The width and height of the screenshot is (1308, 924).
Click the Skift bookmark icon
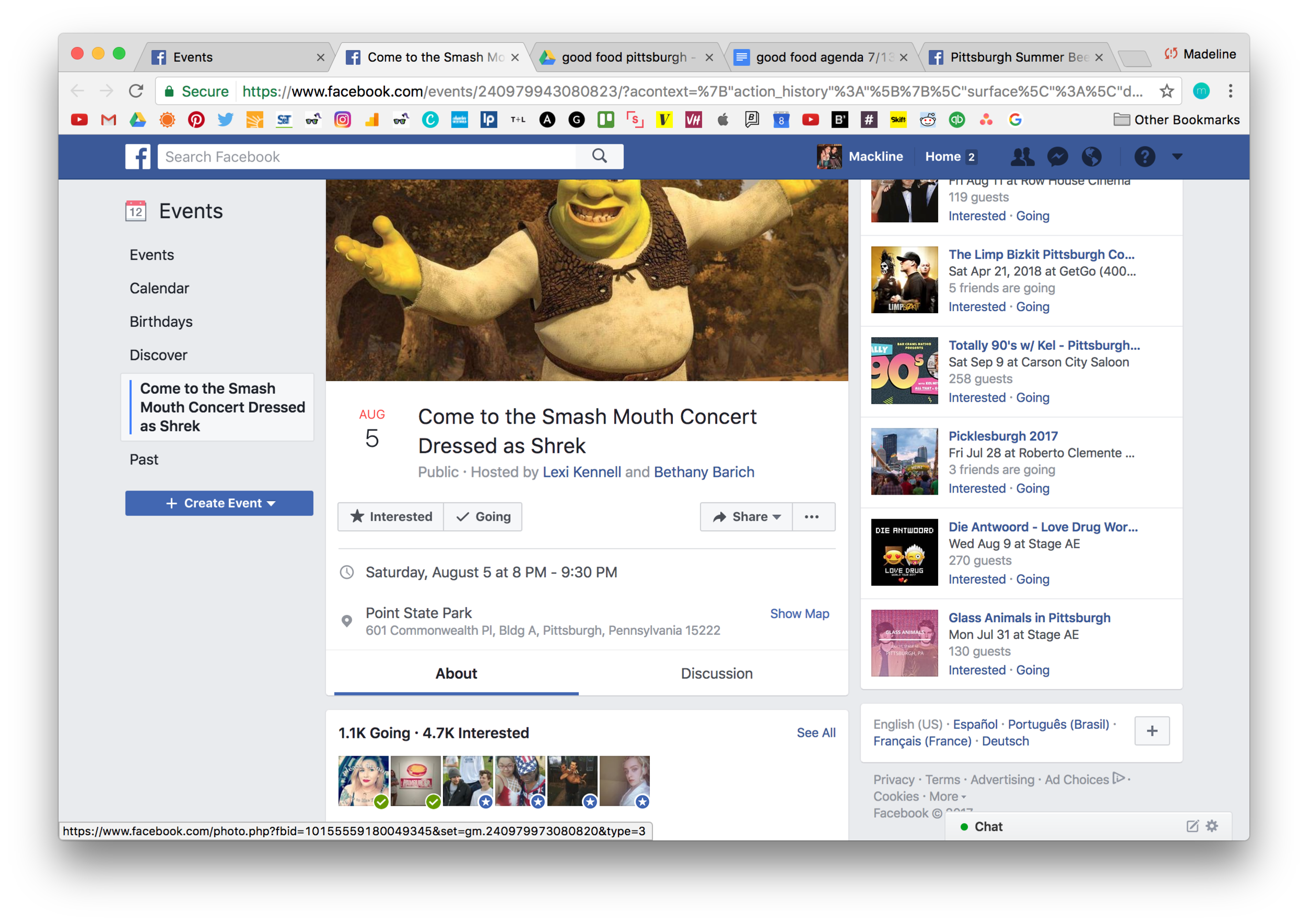pyautogui.click(x=898, y=120)
